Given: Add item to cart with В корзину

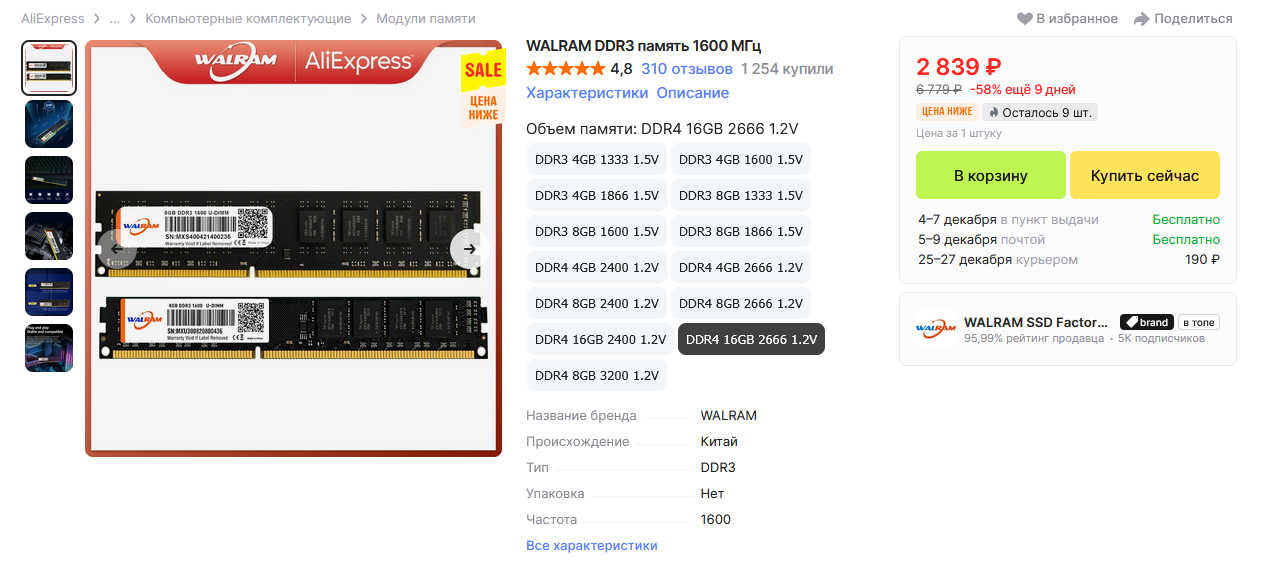Looking at the screenshot, I should click(991, 176).
